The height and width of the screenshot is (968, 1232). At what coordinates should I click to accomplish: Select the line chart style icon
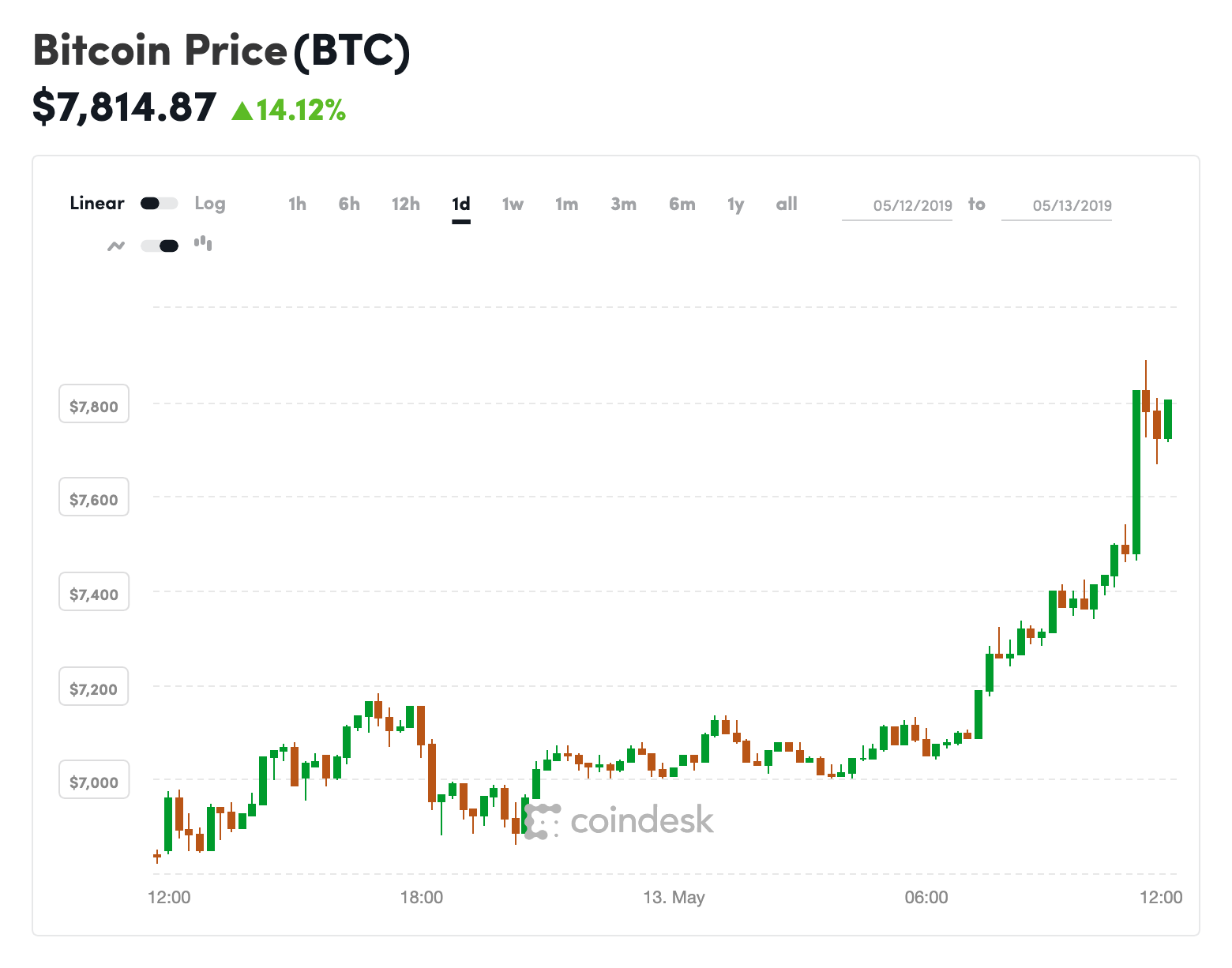115,246
